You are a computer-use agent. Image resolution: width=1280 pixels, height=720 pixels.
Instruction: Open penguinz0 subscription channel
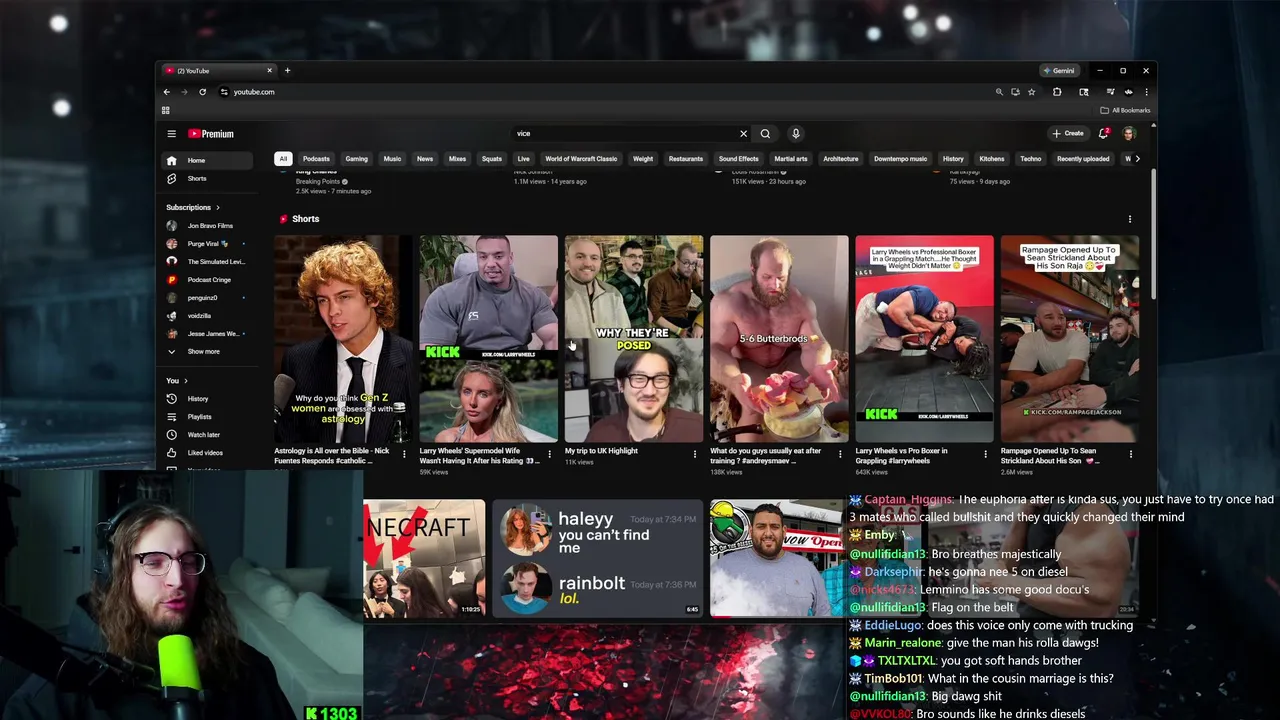coord(208,298)
